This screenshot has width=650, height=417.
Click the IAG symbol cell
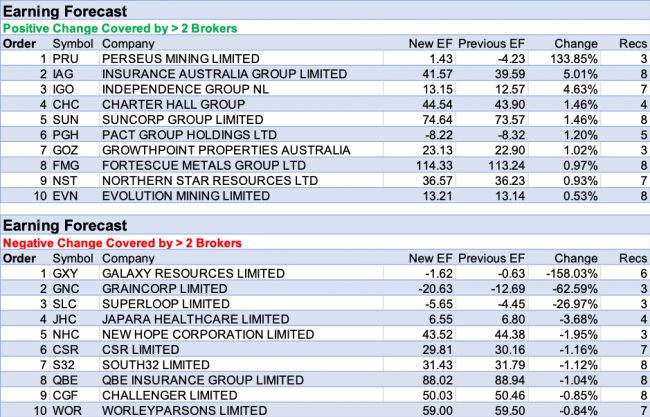65,74
